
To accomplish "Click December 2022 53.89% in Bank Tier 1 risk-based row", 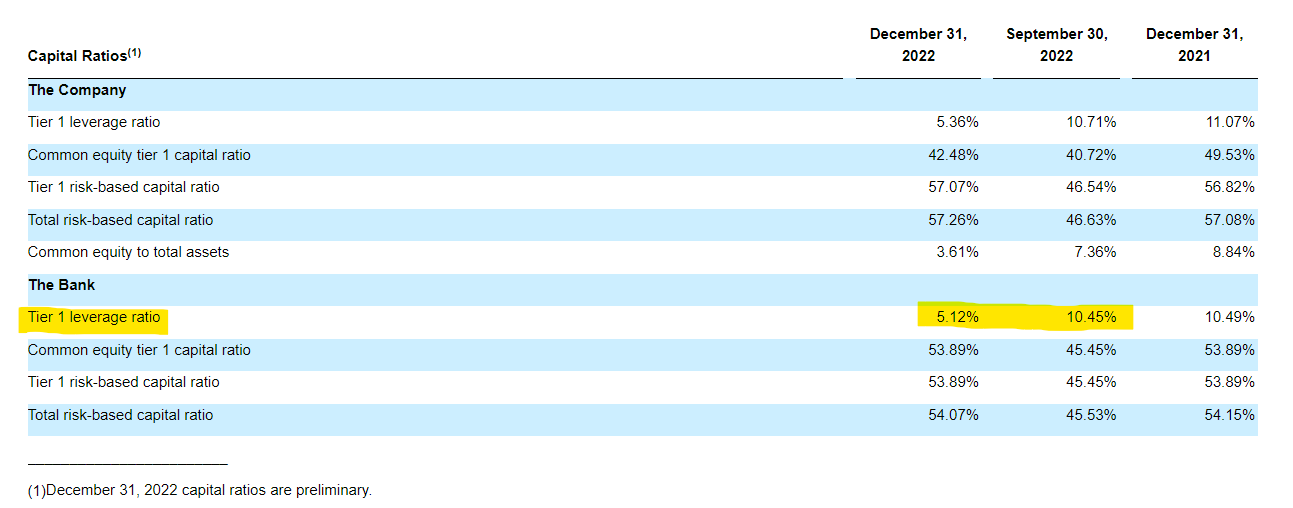I will pos(953,382).
